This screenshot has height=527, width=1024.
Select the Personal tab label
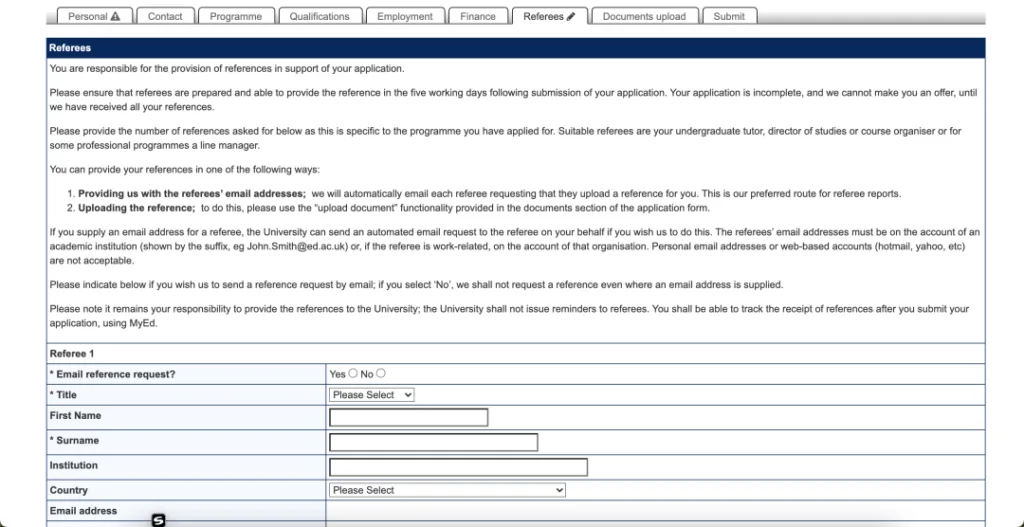87,17
